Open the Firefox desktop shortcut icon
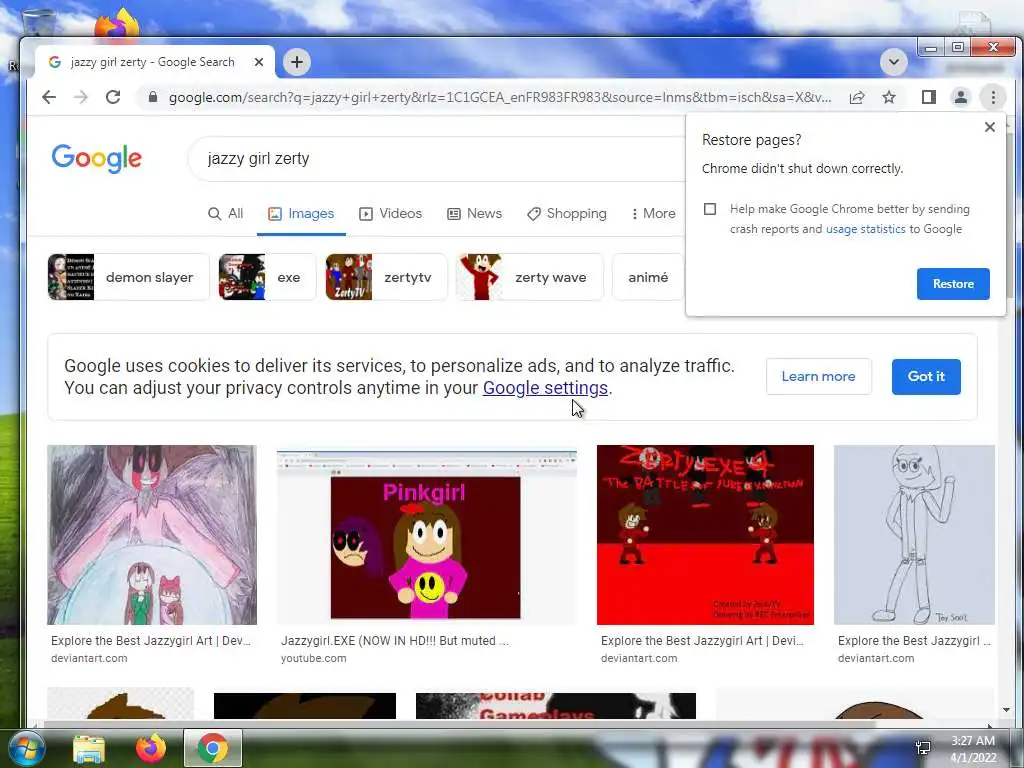Screen dimensions: 1024x768 (x=117, y=25)
